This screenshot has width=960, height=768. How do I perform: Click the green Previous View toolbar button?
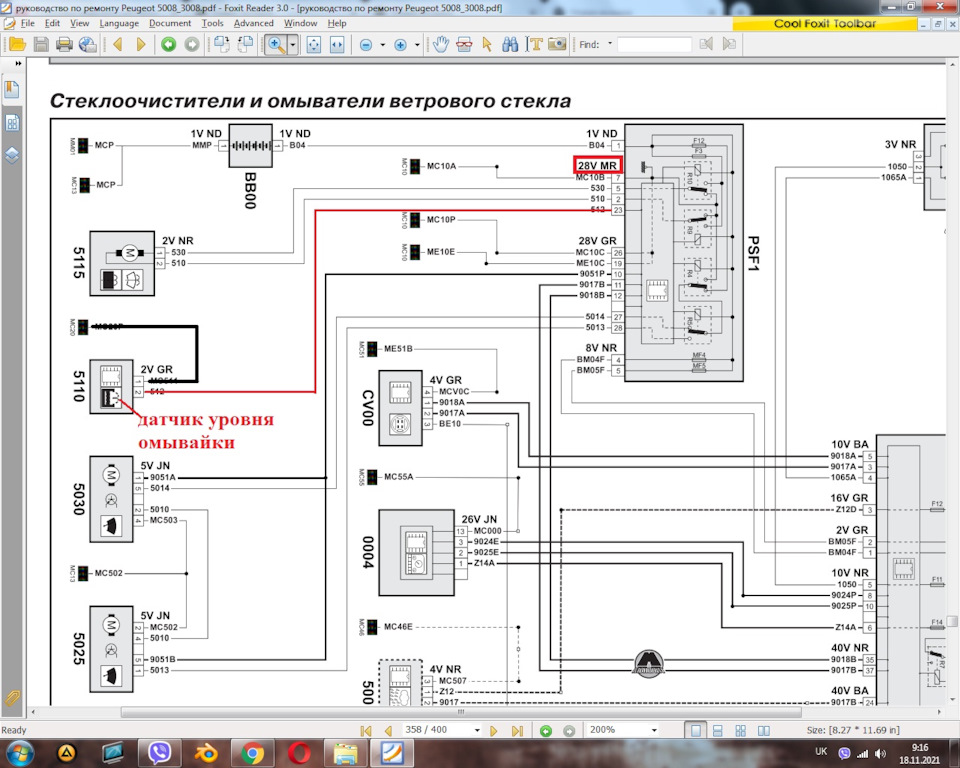pos(168,44)
